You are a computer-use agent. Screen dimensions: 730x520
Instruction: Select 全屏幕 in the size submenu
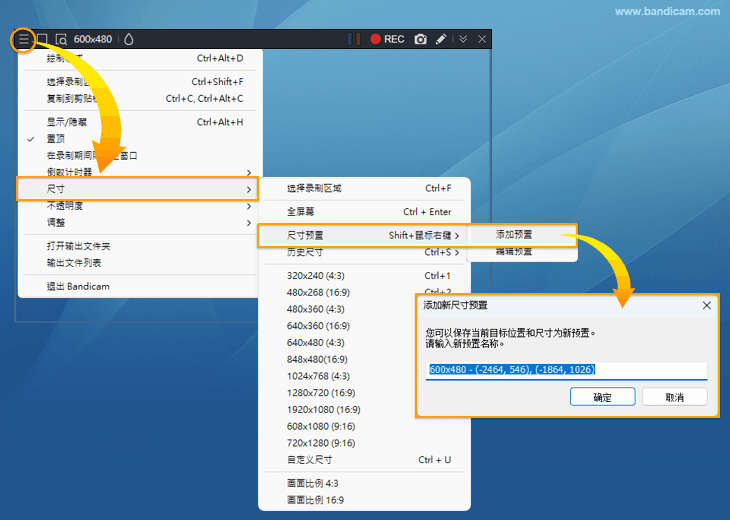point(365,211)
